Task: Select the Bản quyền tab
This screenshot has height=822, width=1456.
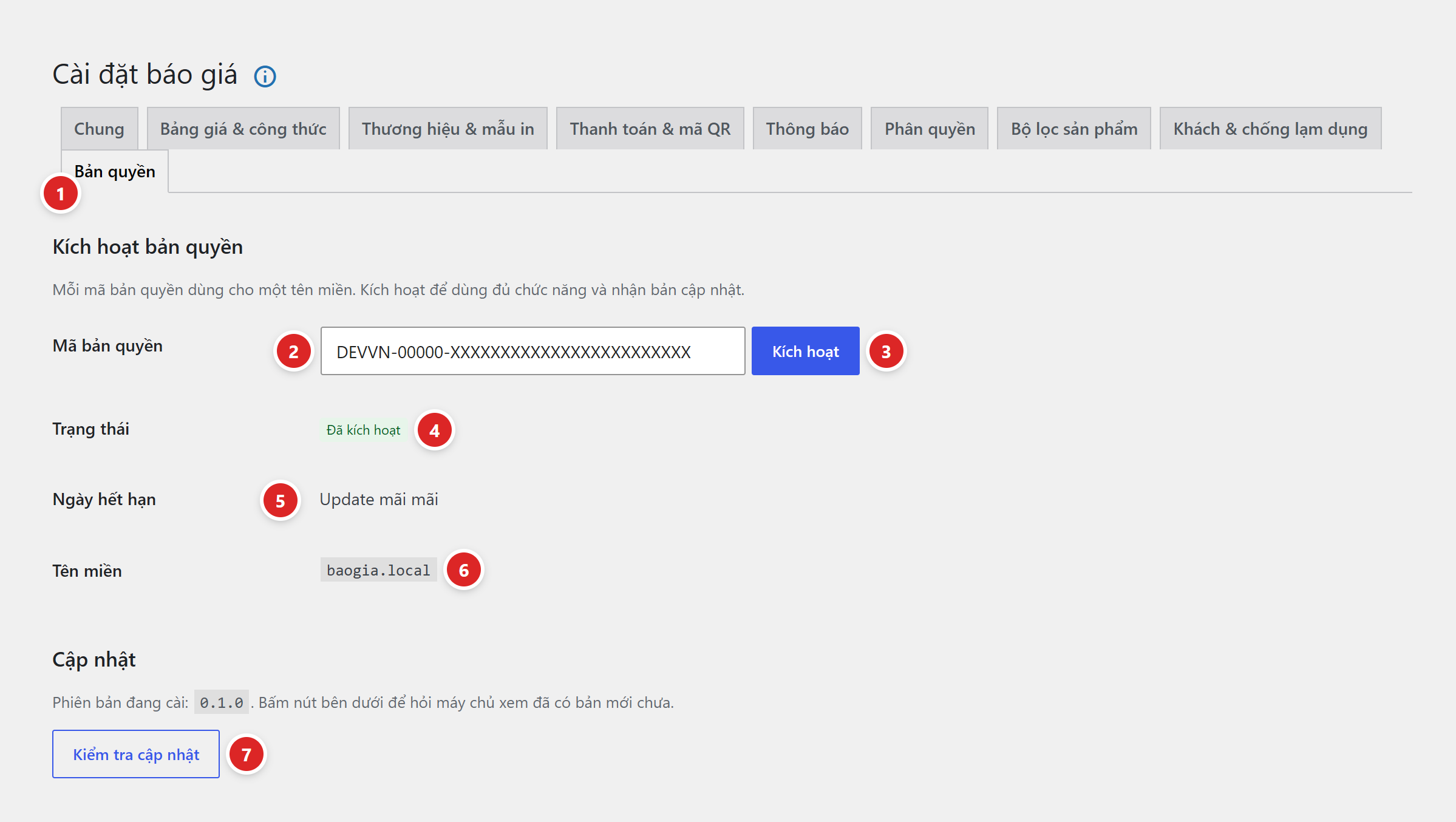Action: (115, 172)
